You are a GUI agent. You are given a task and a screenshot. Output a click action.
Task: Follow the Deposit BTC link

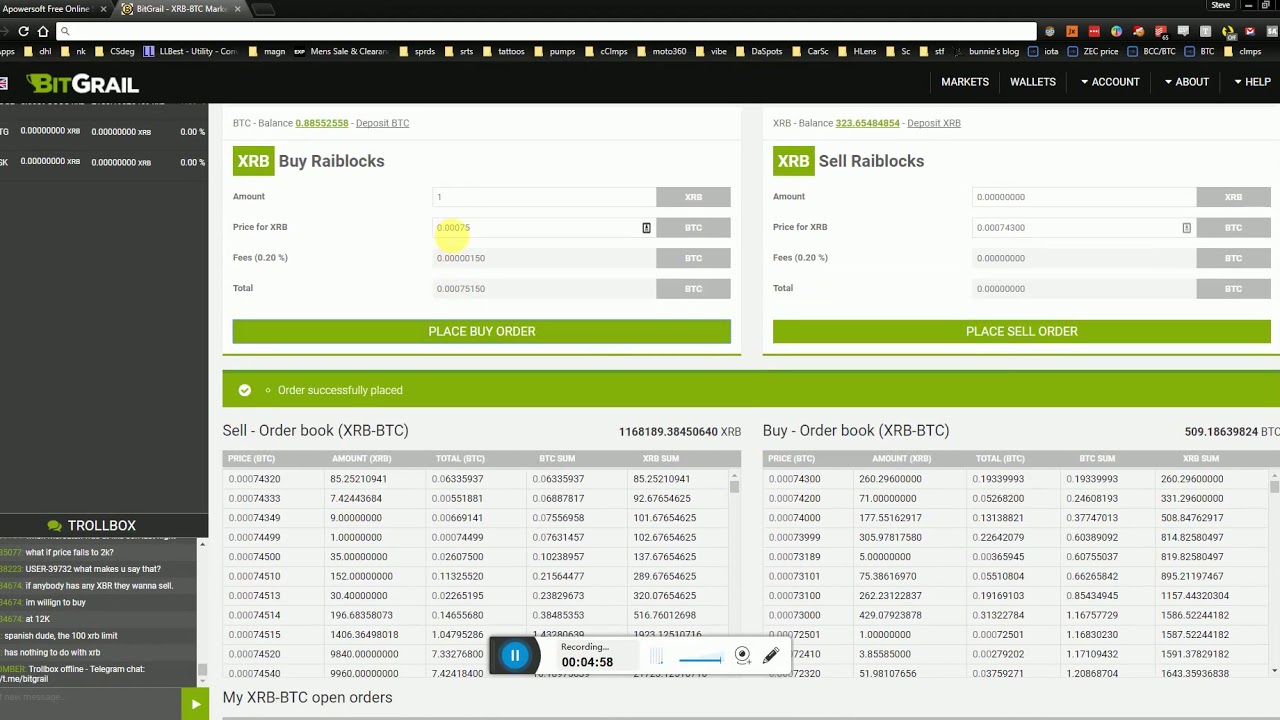coord(382,123)
